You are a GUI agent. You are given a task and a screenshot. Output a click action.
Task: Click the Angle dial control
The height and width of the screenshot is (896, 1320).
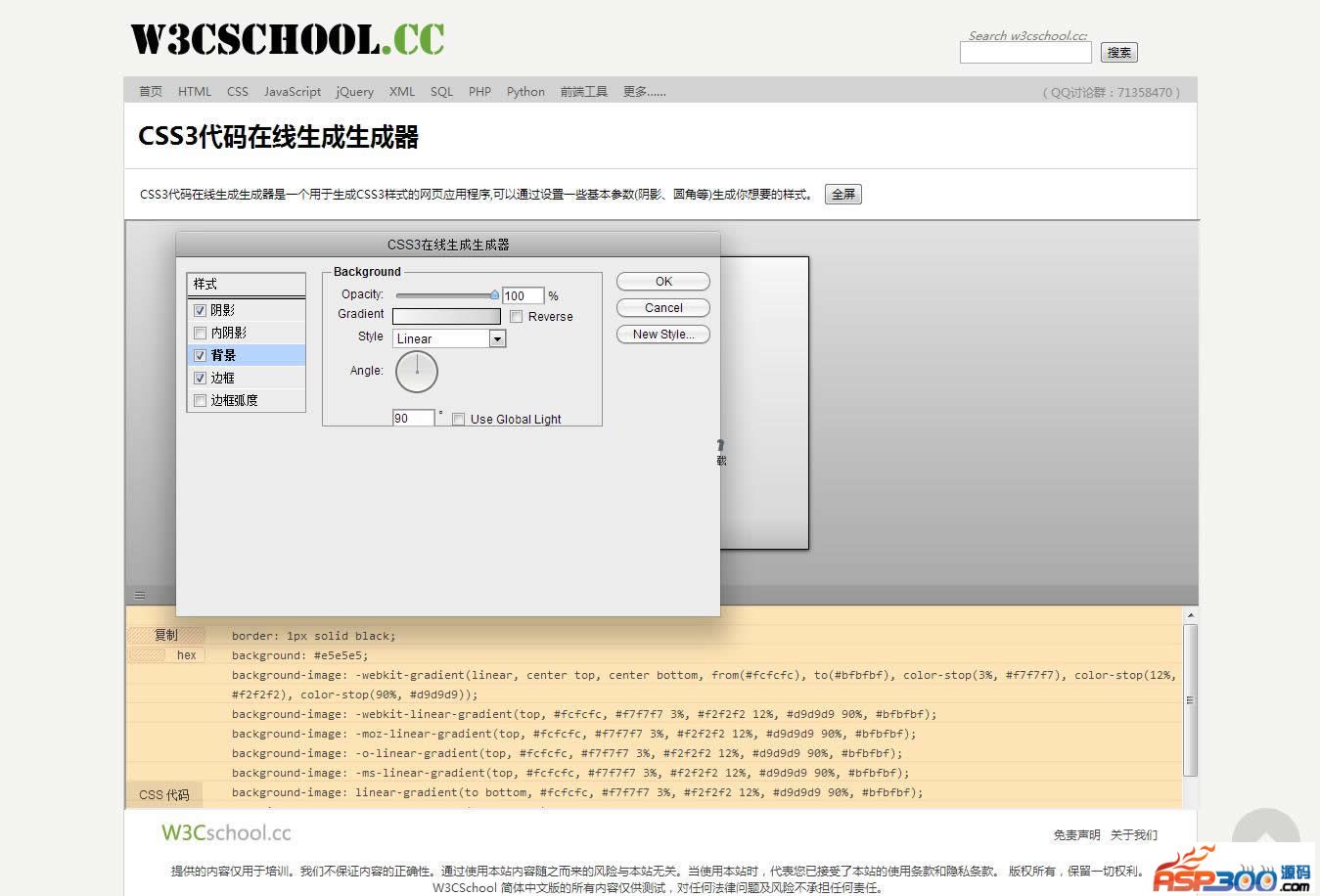coord(417,372)
